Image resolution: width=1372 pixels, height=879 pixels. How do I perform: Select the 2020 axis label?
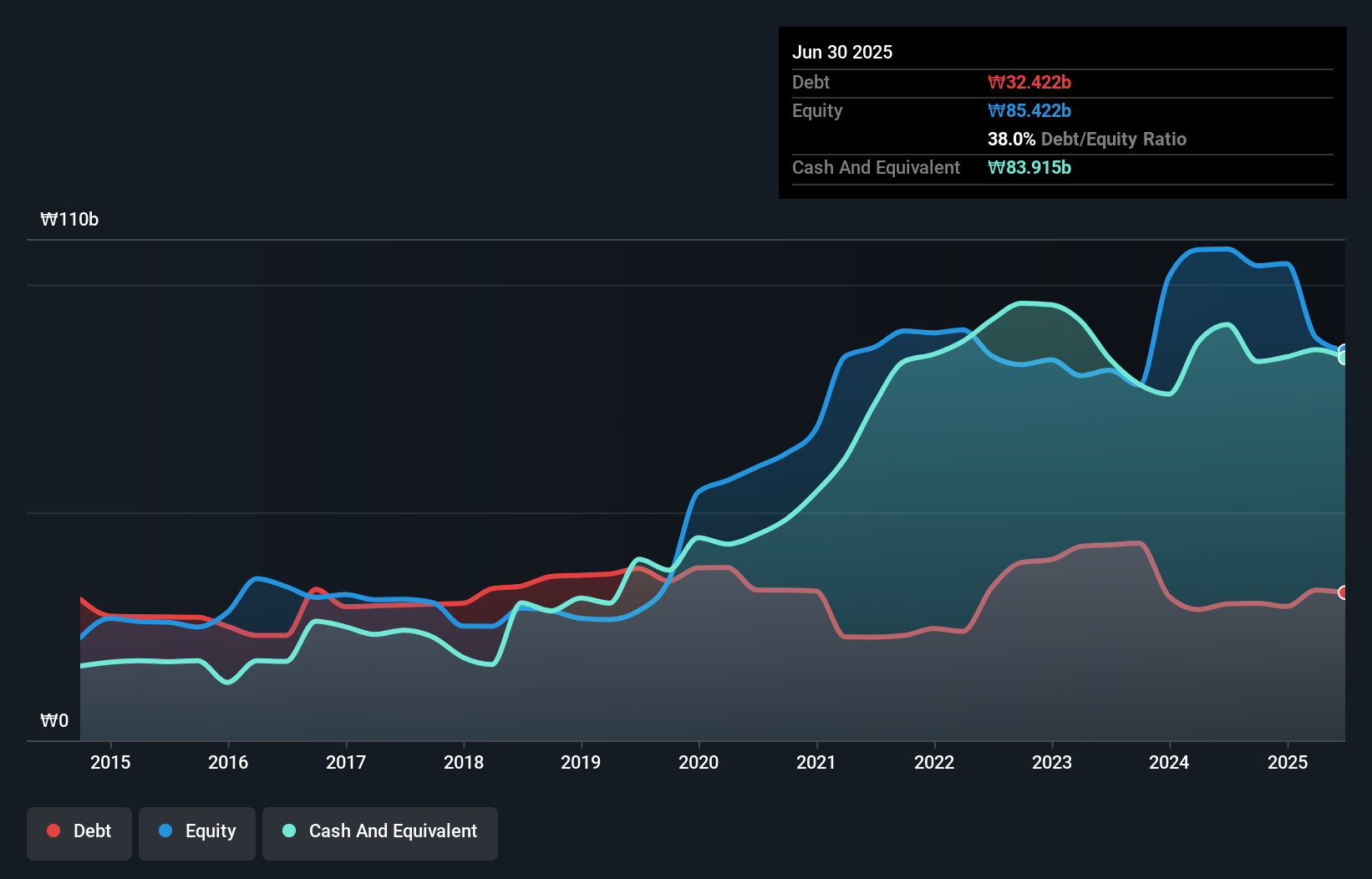click(699, 762)
